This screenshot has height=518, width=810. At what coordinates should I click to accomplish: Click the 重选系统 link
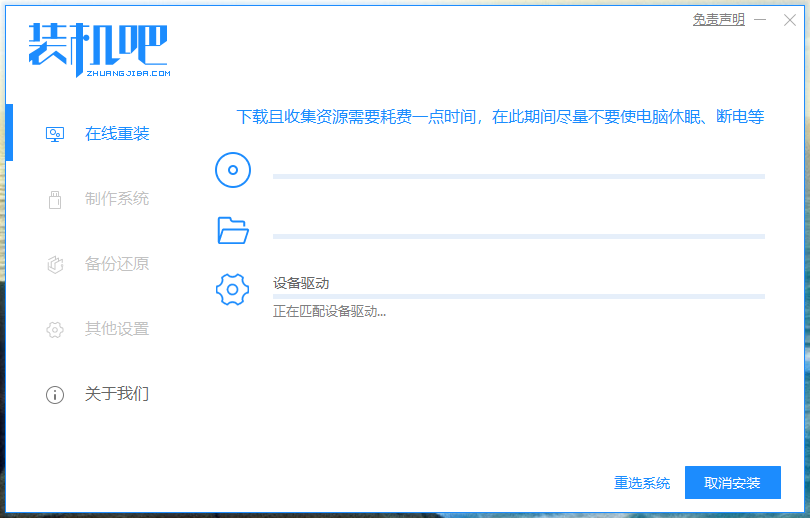point(642,483)
